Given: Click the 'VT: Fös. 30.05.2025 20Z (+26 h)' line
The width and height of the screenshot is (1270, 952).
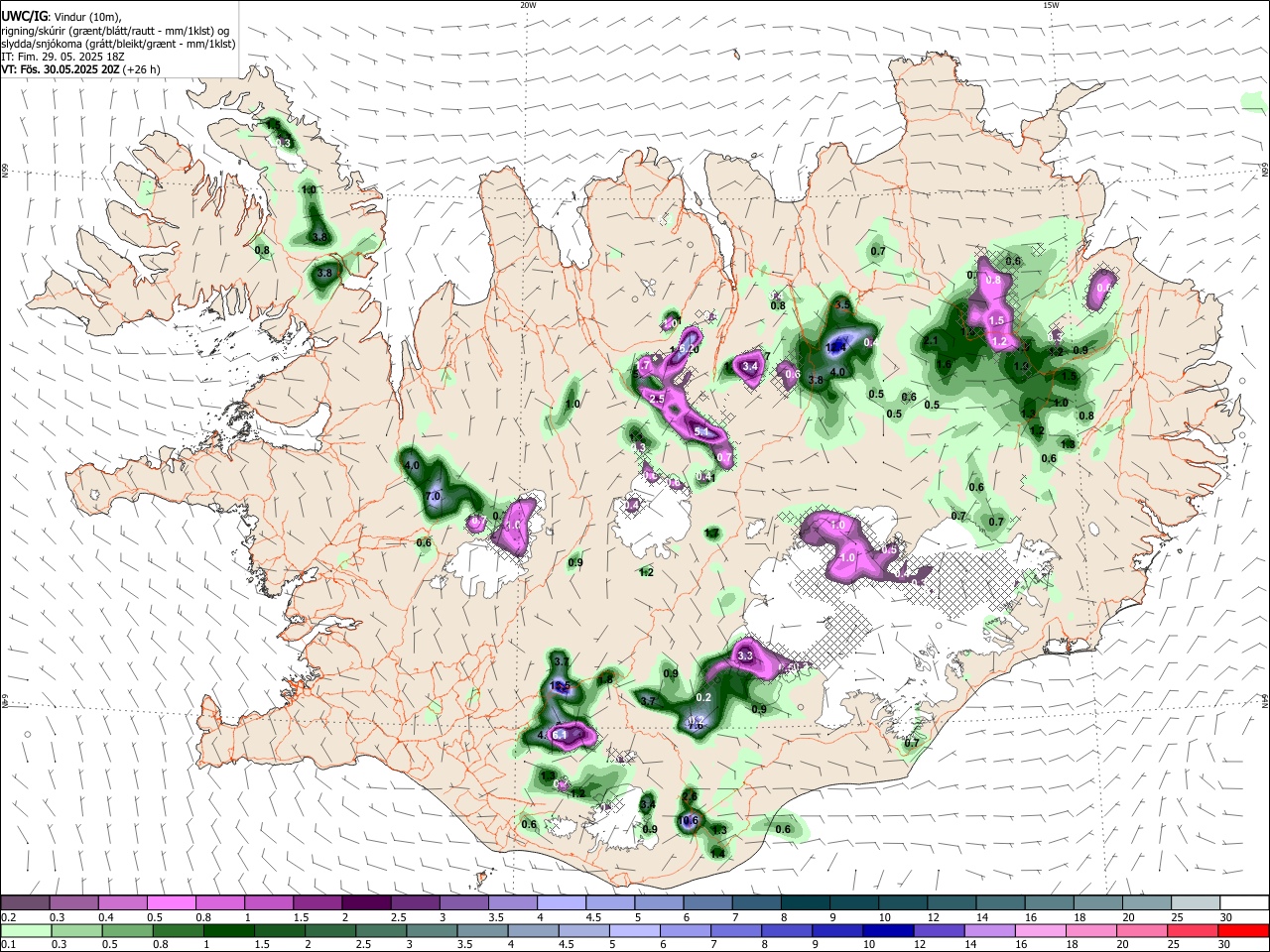Looking at the screenshot, I should coord(80,69).
